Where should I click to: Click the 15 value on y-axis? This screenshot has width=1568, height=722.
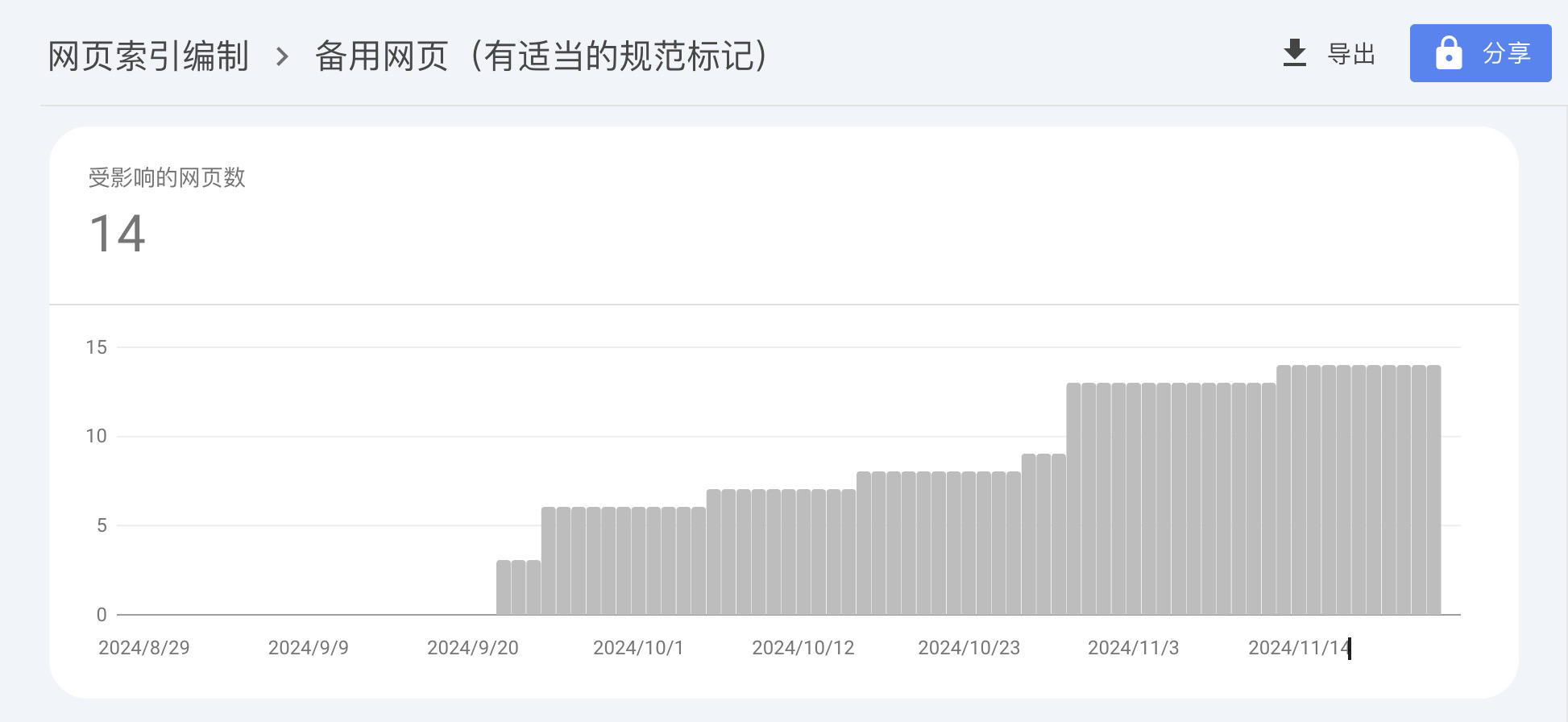pyautogui.click(x=96, y=347)
